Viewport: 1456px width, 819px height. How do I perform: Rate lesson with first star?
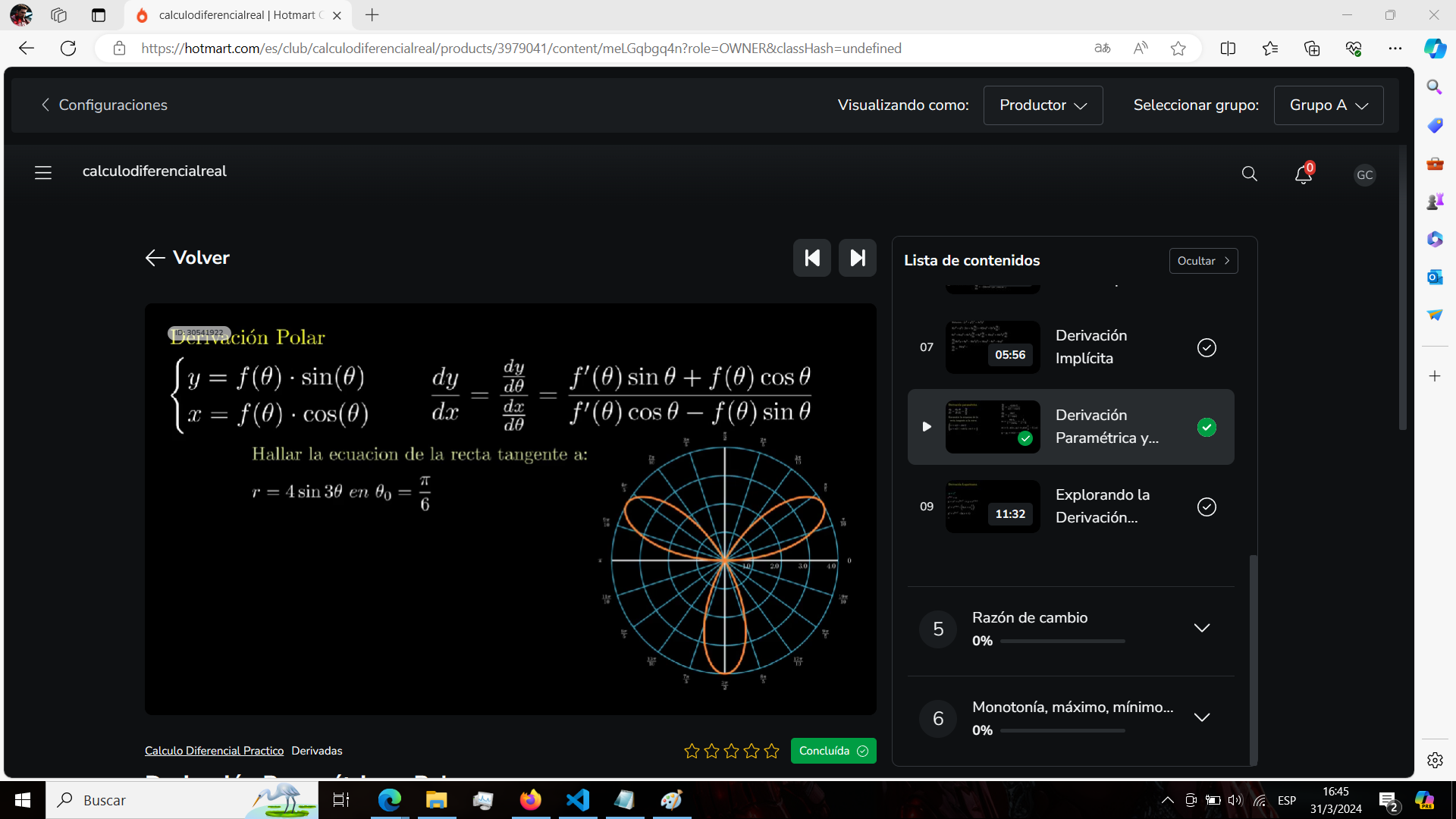(692, 751)
